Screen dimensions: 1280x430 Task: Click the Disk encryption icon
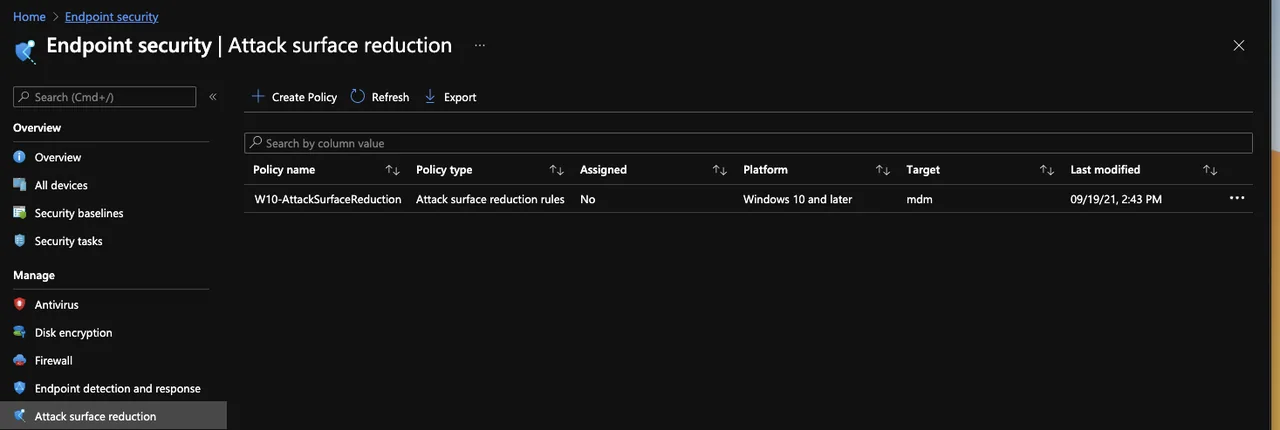pos(19,332)
